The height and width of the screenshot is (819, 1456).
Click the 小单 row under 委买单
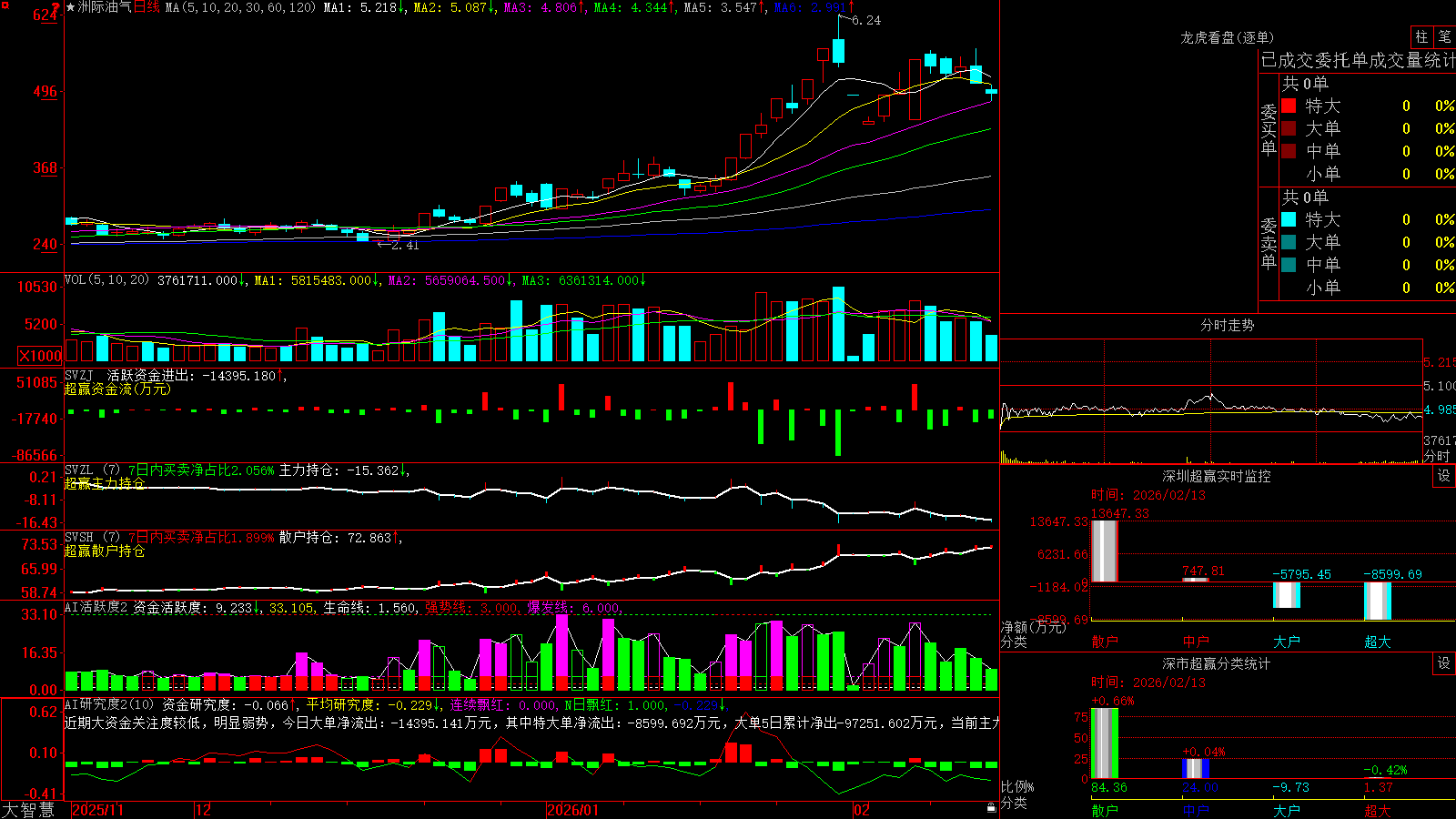pos(1368,174)
